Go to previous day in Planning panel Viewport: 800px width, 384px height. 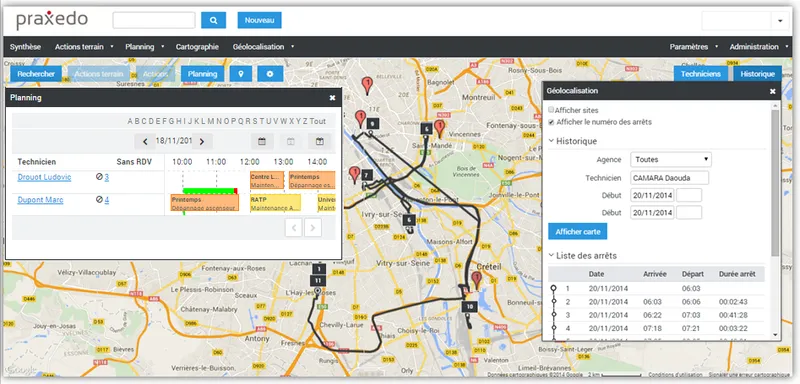(x=145, y=142)
